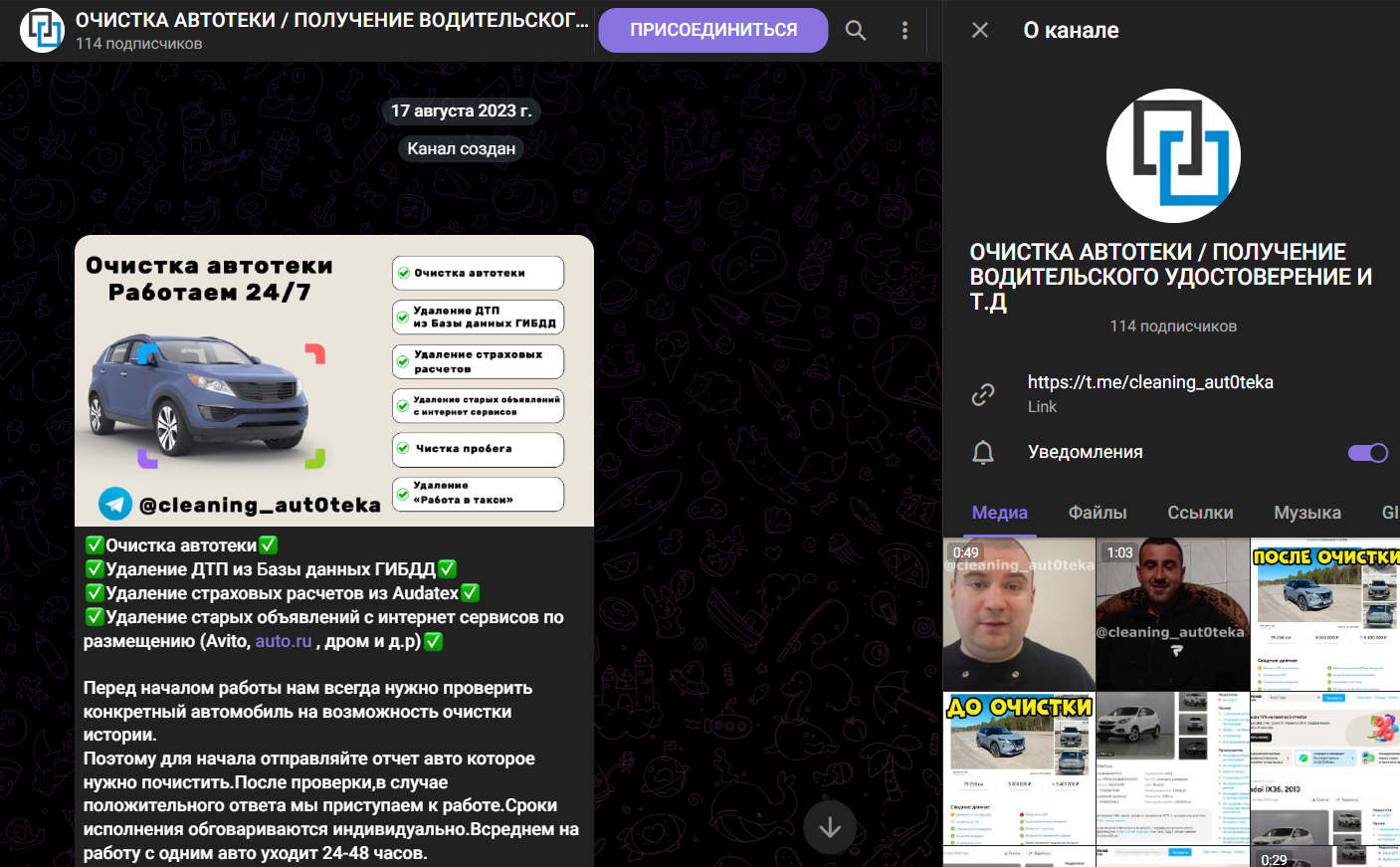Open the three-dot more options menu
The image size is (1400, 867).
point(904,30)
